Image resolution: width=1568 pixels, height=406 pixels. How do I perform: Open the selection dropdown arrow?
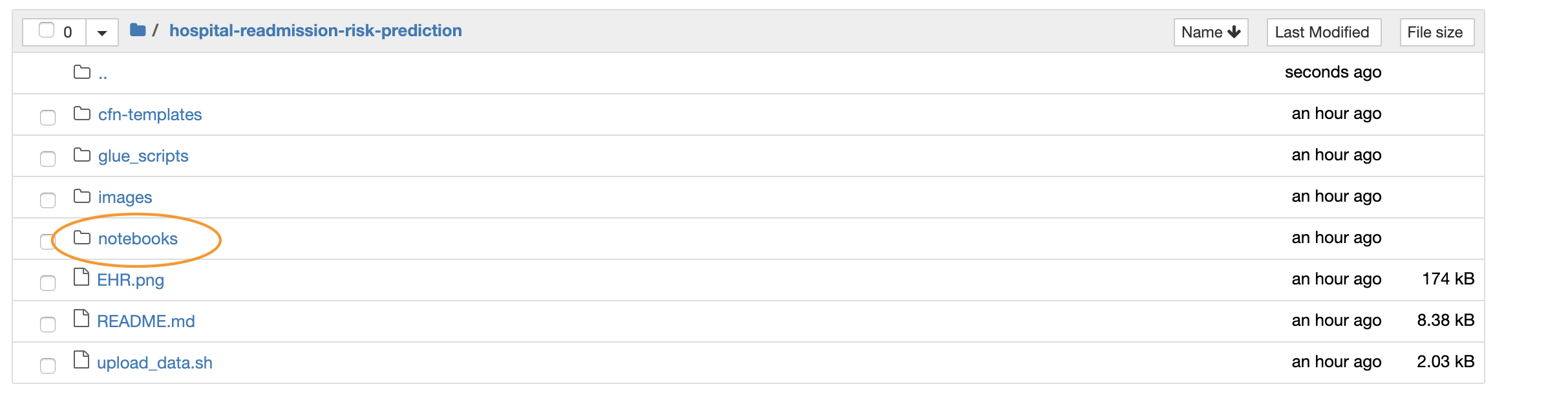tap(102, 32)
